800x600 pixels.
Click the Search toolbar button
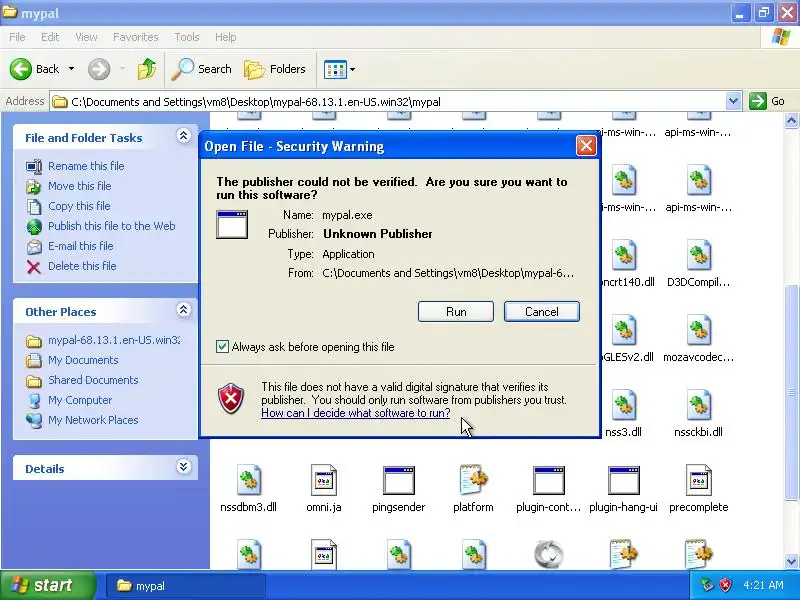(202, 69)
